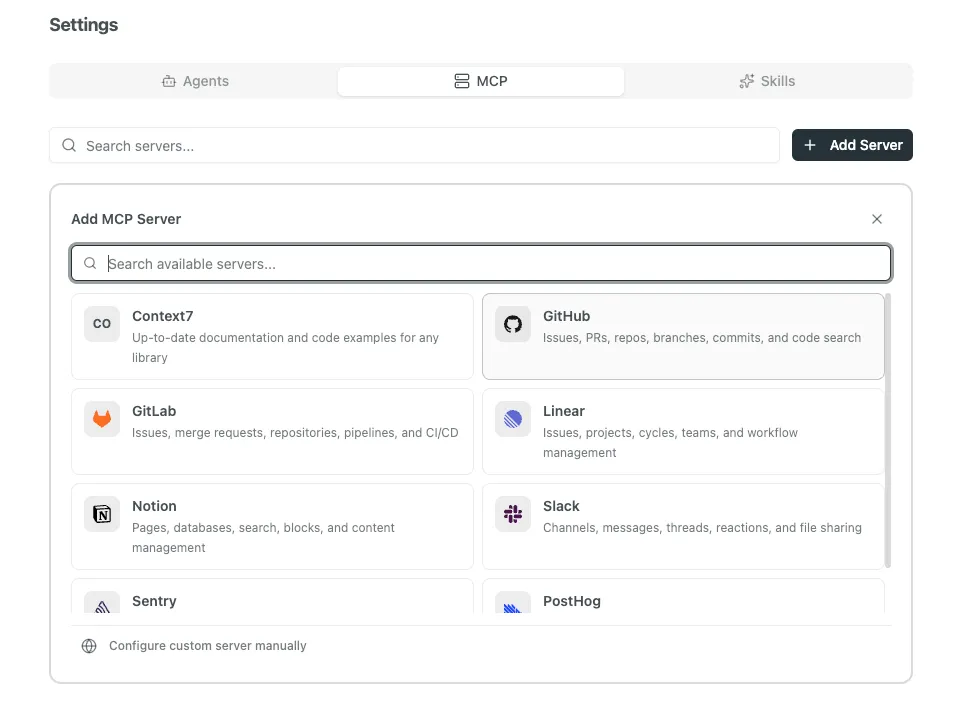Image resolution: width=959 pixels, height=719 pixels.
Task: Choose the Notion server title
Action: (154, 506)
